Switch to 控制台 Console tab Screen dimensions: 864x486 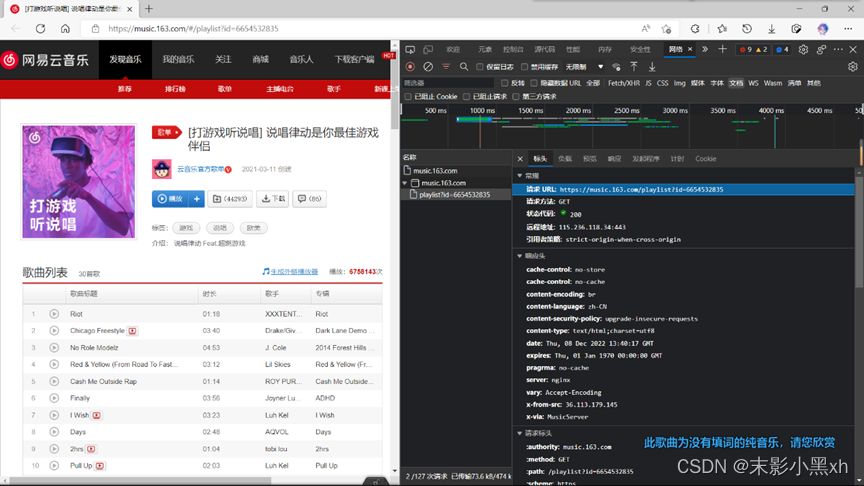click(513, 50)
